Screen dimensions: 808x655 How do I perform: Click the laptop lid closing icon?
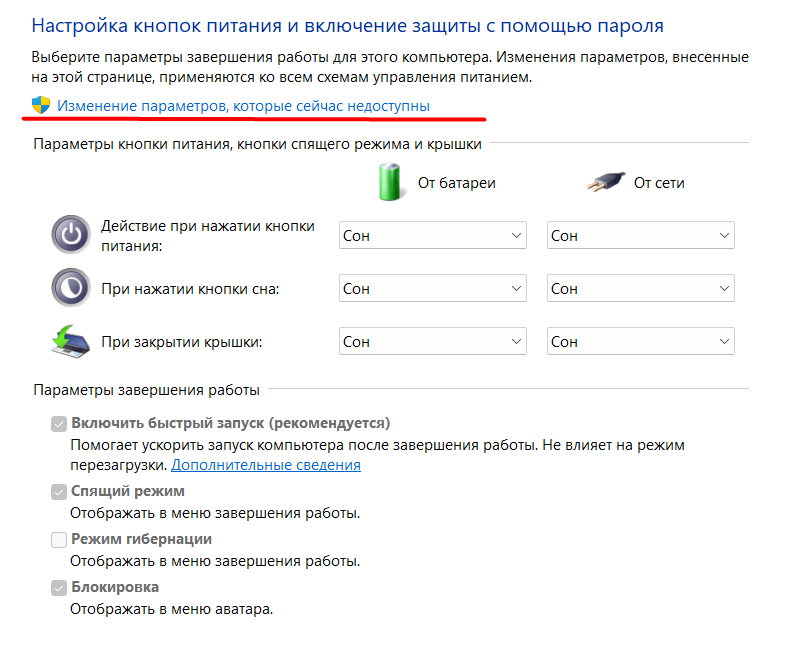pyautogui.click(x=70, y=342)
